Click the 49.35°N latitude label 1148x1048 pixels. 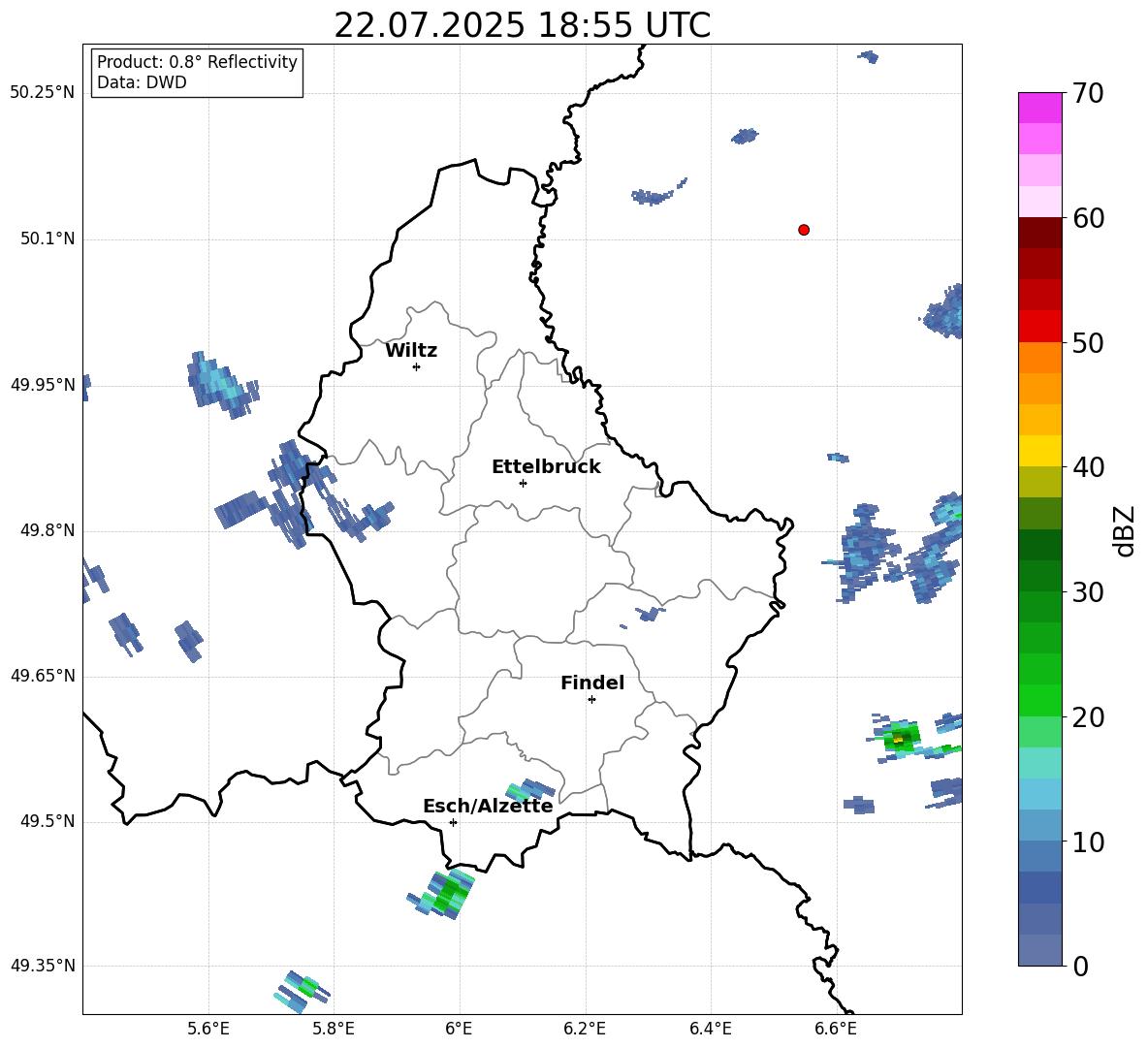tap(43, 966)
